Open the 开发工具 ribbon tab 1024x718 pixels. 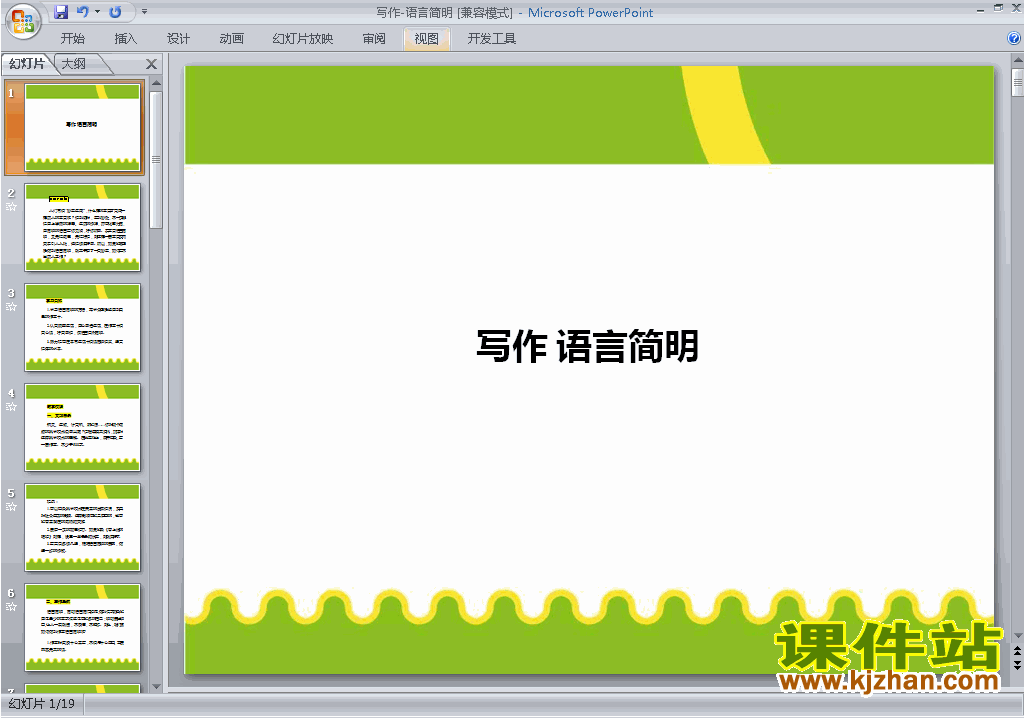coord(492,39)
